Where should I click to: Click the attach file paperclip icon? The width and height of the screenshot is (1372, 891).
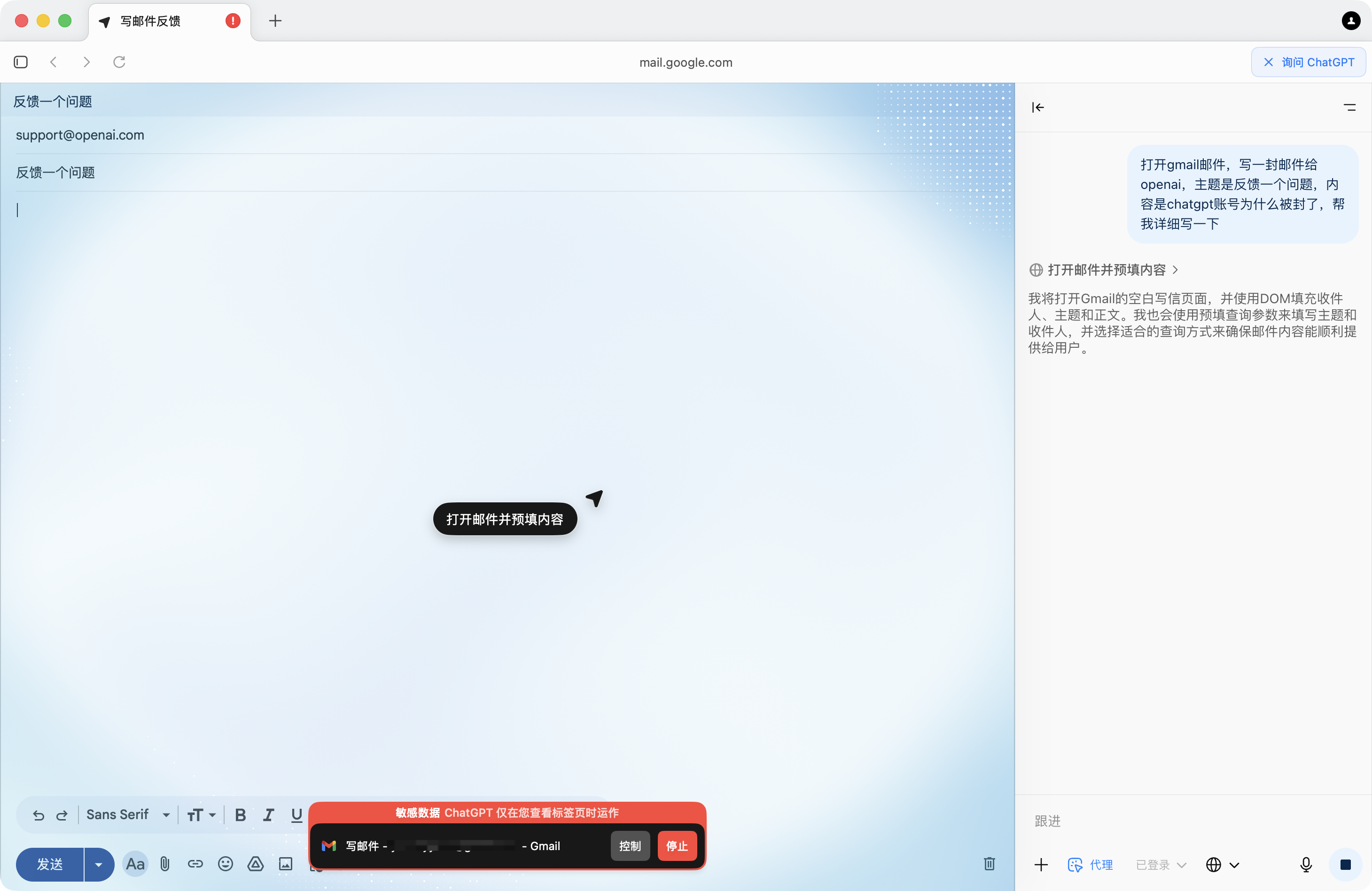[165, 863]
